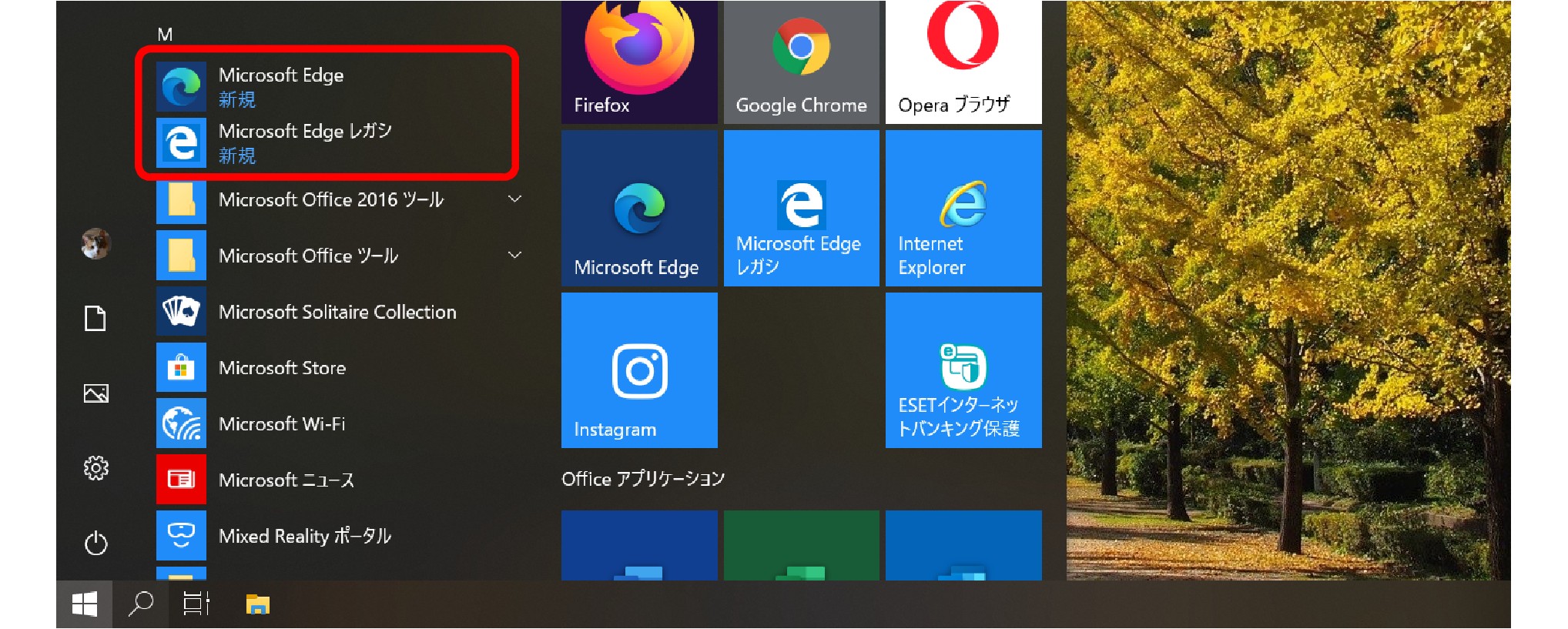1568x629 pixels.
Task: Open Microsoft Wi-Fi app icon
Action: (181, 423)
